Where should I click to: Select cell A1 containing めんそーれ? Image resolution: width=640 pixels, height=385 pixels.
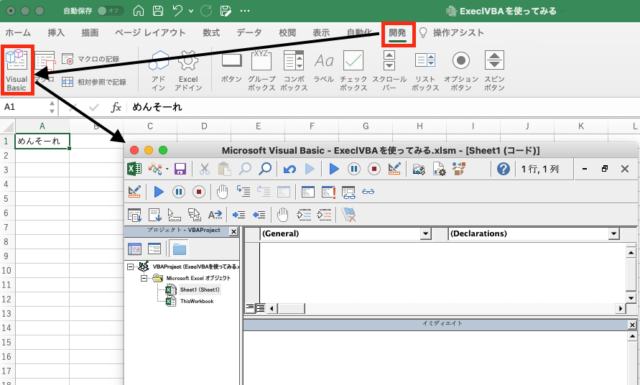[x=42, y=141]
